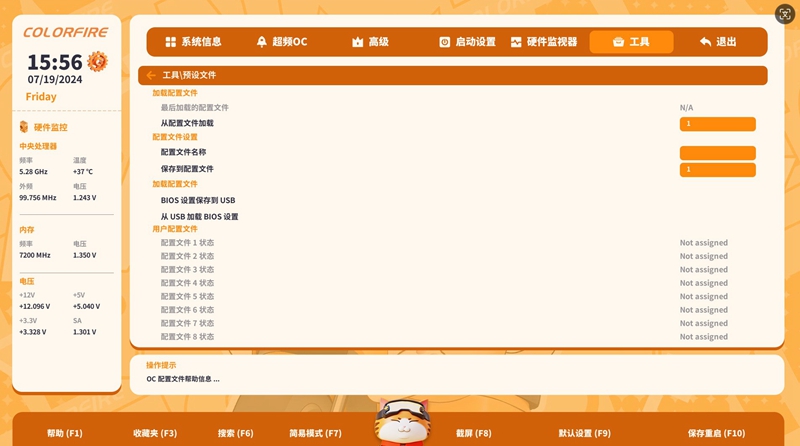Viewport: 800px width, 446px height.
Task: Click the 系统信息 grid icon
Action: [170, 42]
